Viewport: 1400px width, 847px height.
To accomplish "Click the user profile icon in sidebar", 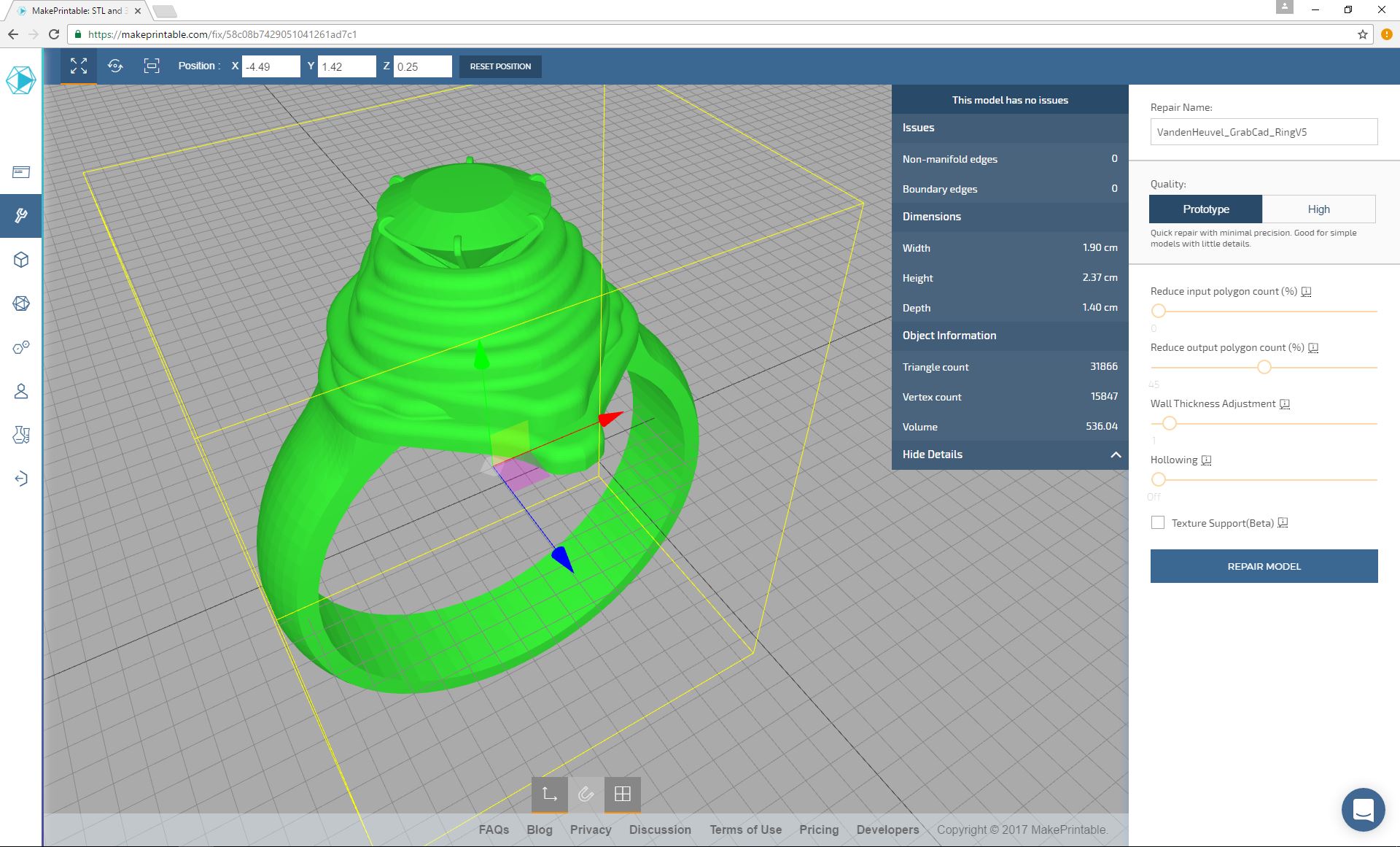I will [x=21, y=392].
